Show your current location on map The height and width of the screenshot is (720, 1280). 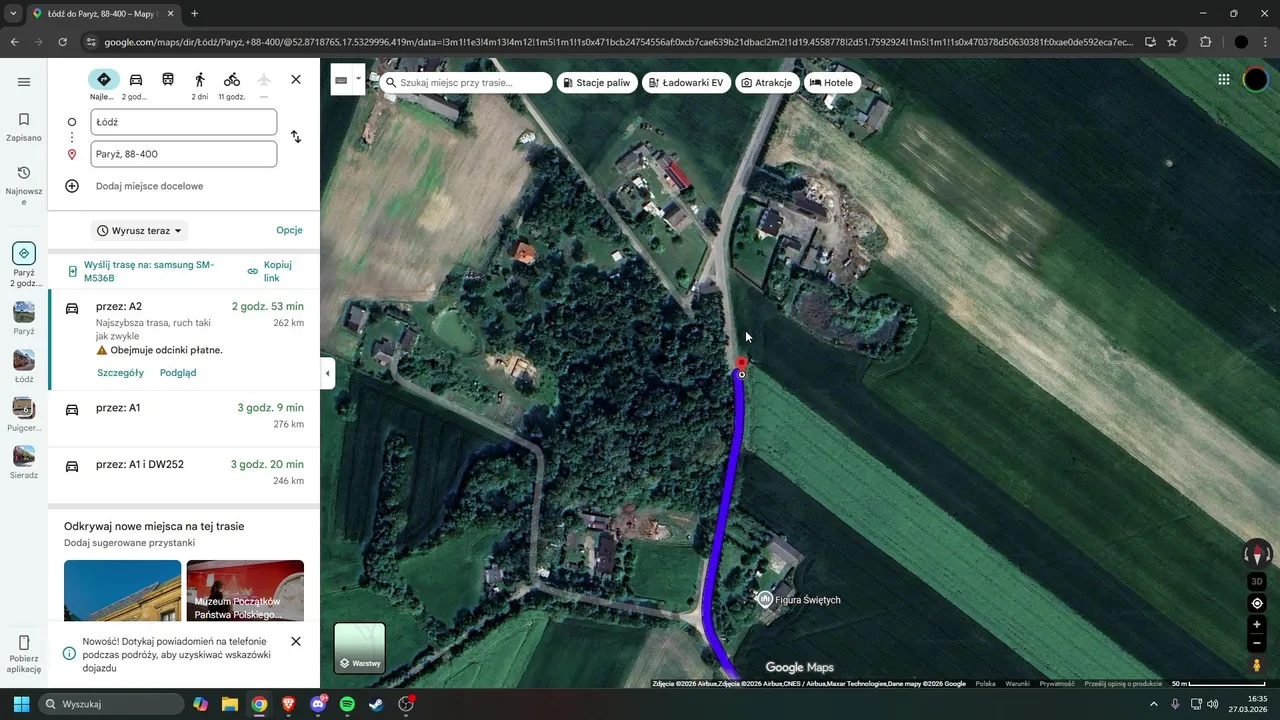point(1257,603)
